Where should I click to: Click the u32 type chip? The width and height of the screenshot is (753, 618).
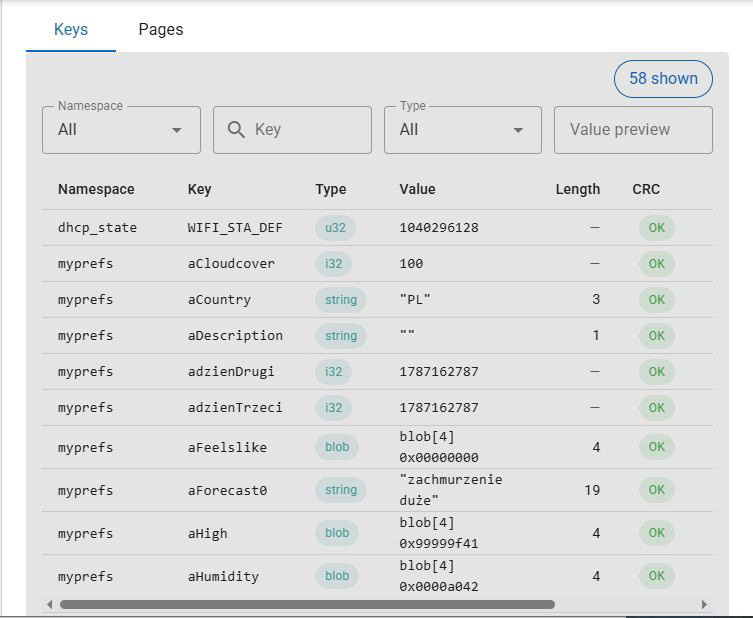pos(335,228)
